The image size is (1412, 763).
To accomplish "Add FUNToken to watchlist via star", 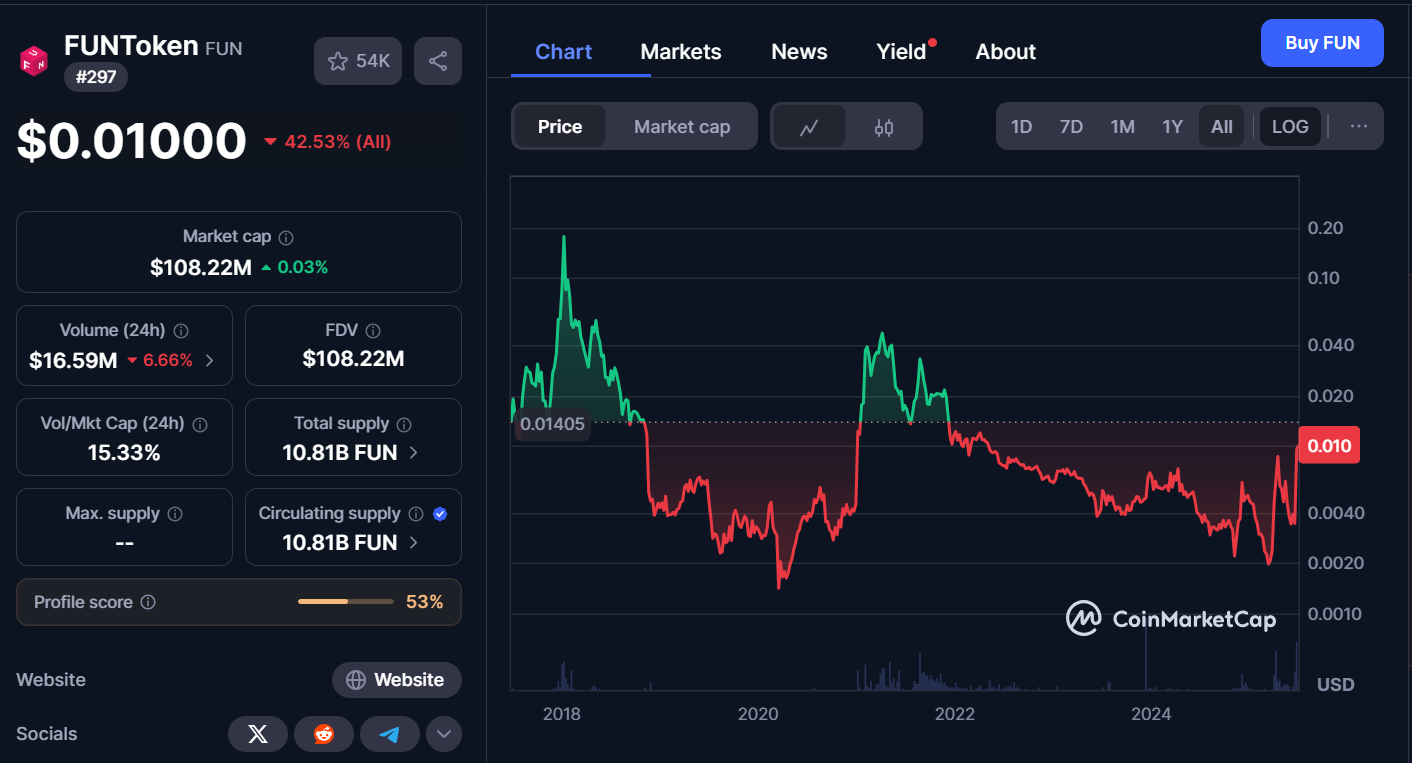I will (x=358, y=61).
